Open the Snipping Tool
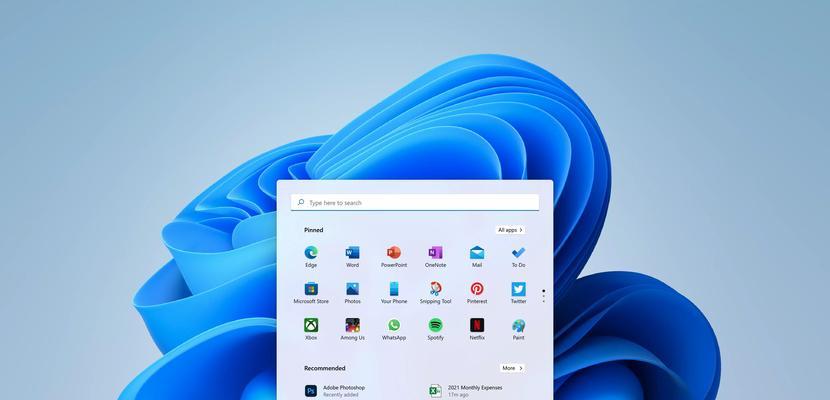 [435, 293]
